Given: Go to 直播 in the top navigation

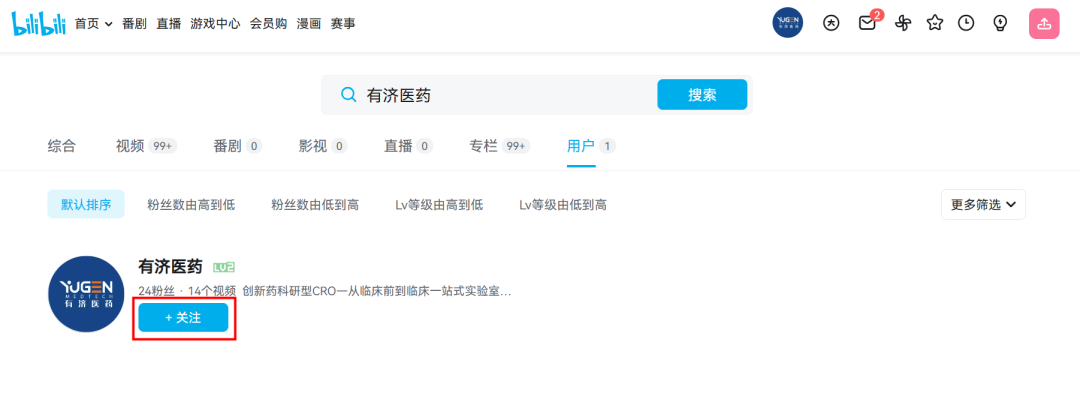Looking at the screenshot, I should point(169,23).
